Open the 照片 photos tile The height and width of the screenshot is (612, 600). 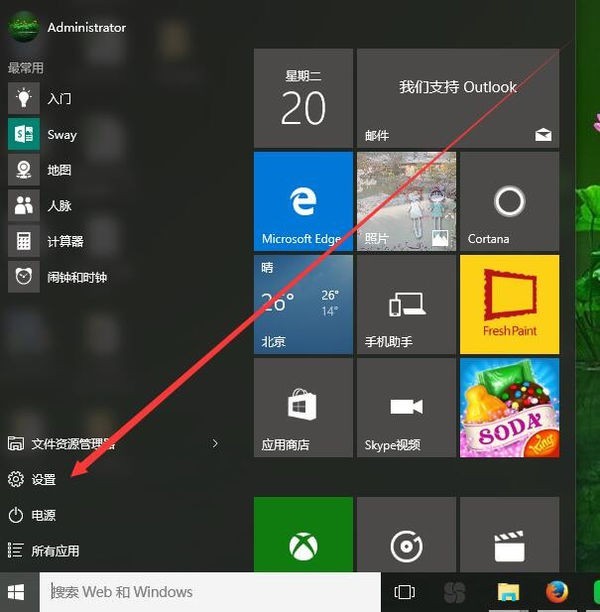tap(406, 201)
